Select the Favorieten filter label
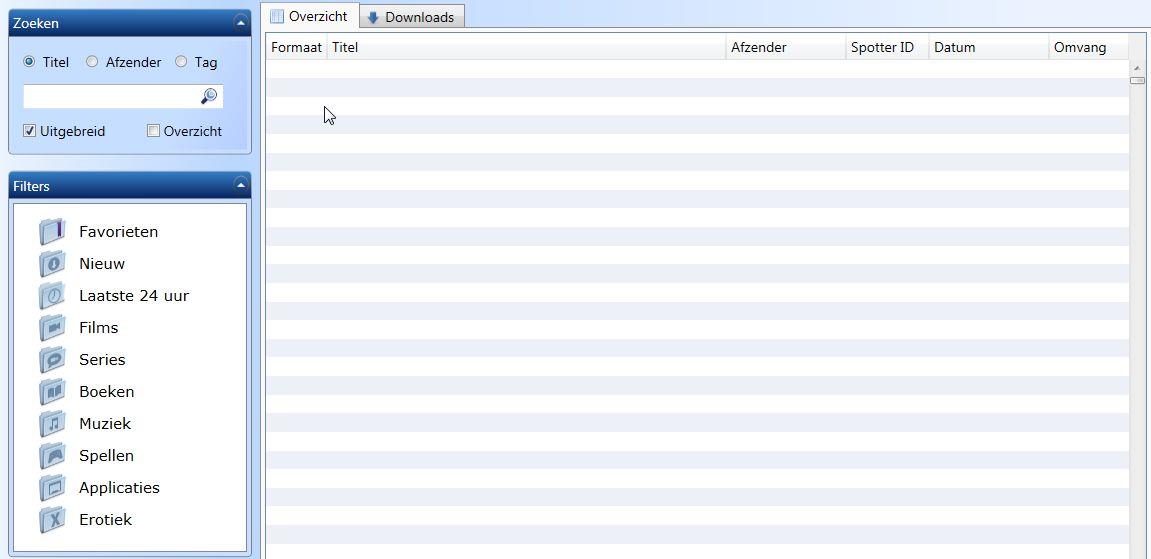 pos(119,232)
